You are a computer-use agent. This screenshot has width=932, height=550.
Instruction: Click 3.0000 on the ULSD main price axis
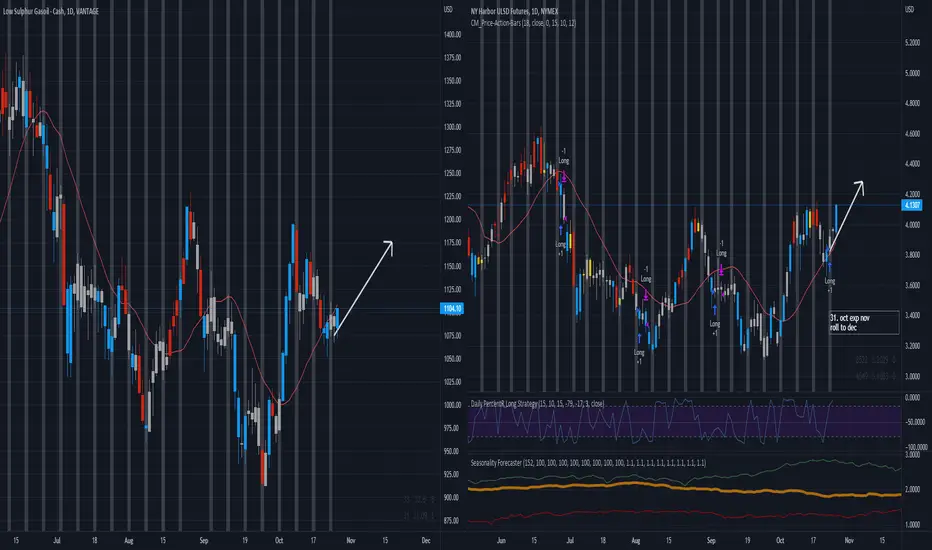pos(912,376)
